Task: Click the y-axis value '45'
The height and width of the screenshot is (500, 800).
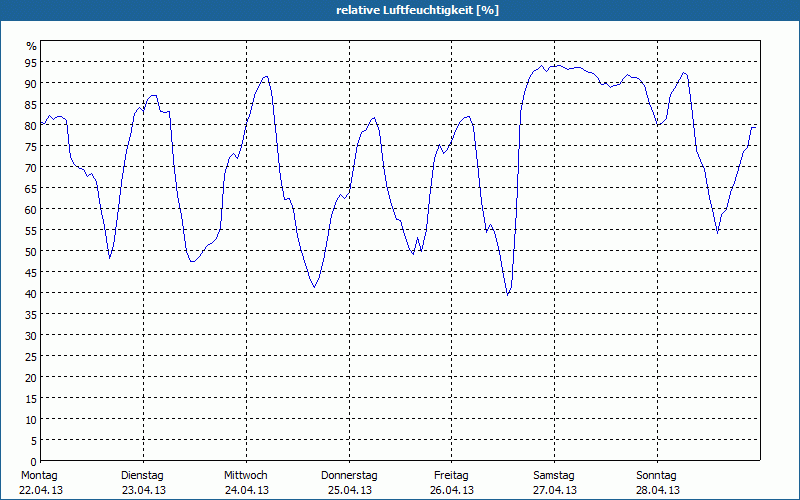Action: [31, 273]
